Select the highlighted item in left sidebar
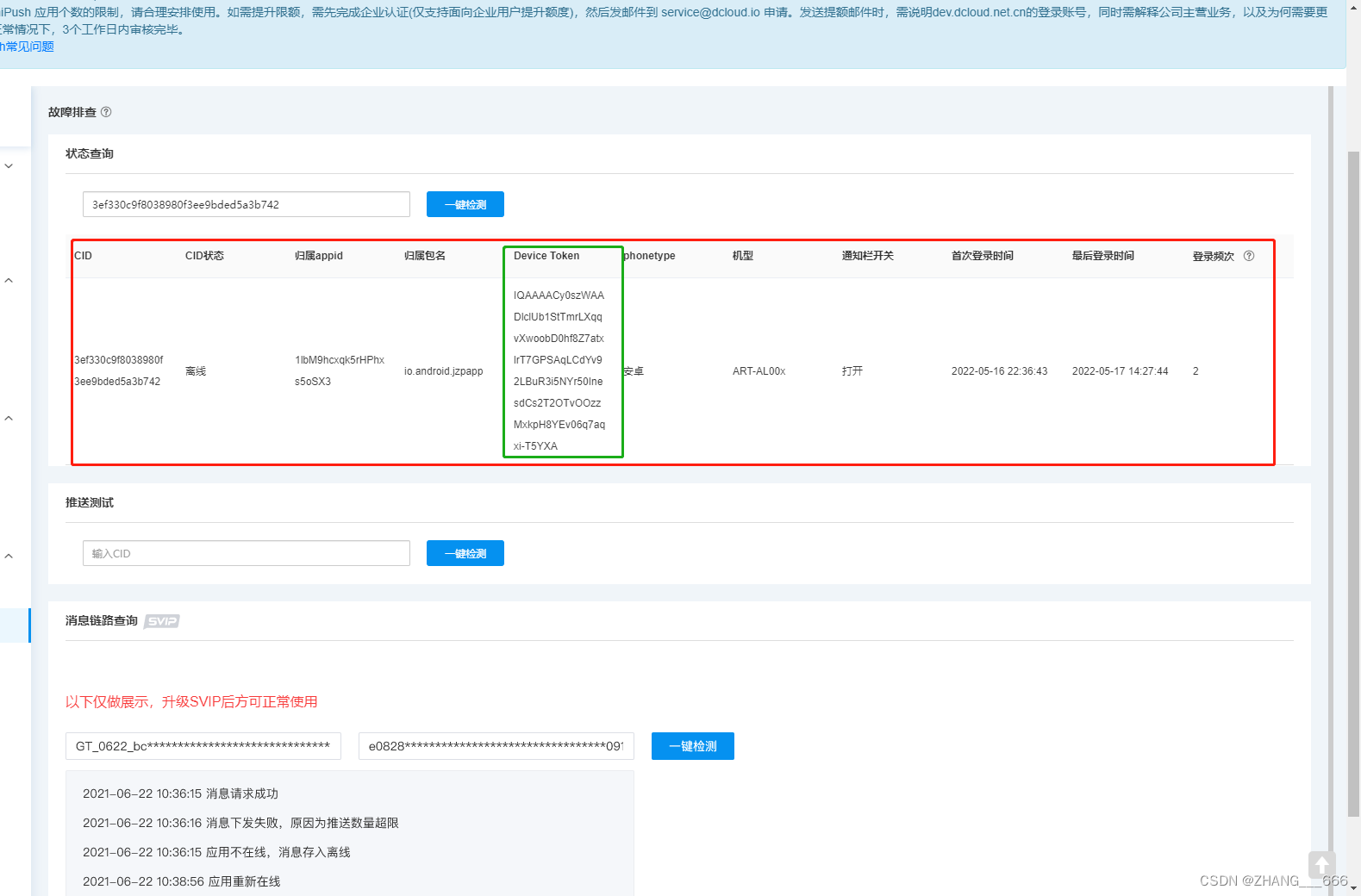This screenshot has width=1361, height=896. pyautogui.click(x=16, y=625)
